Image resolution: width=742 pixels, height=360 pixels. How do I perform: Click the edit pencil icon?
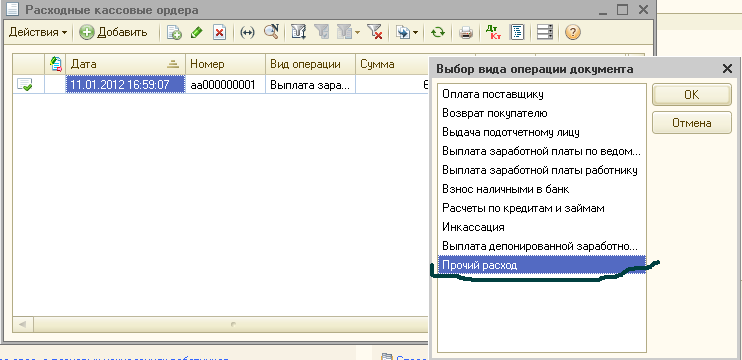tap(197, 33)
